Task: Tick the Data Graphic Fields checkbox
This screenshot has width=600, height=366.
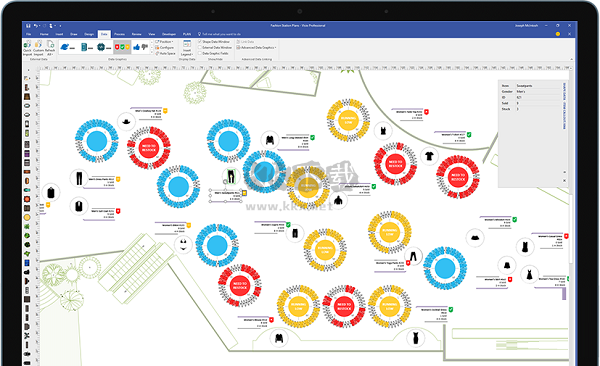Action: 200,54
